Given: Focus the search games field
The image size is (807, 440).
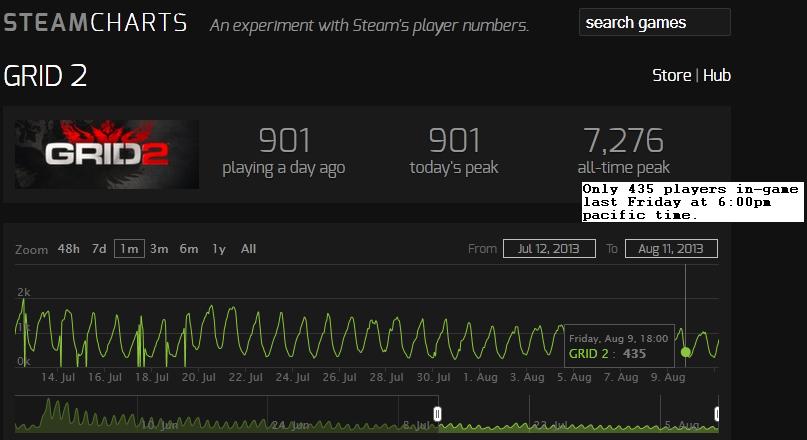Looking at the screenshot, I should tap(655, 22).
